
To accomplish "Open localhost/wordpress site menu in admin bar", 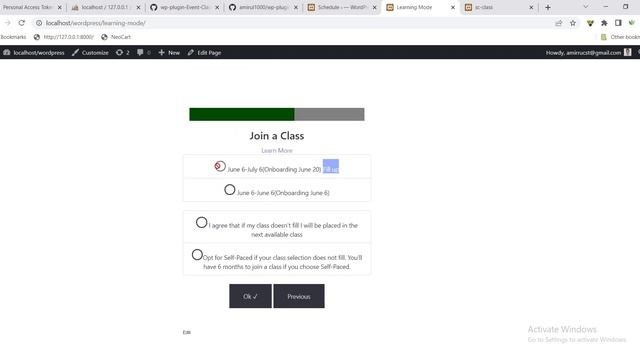I will point(34,53).
